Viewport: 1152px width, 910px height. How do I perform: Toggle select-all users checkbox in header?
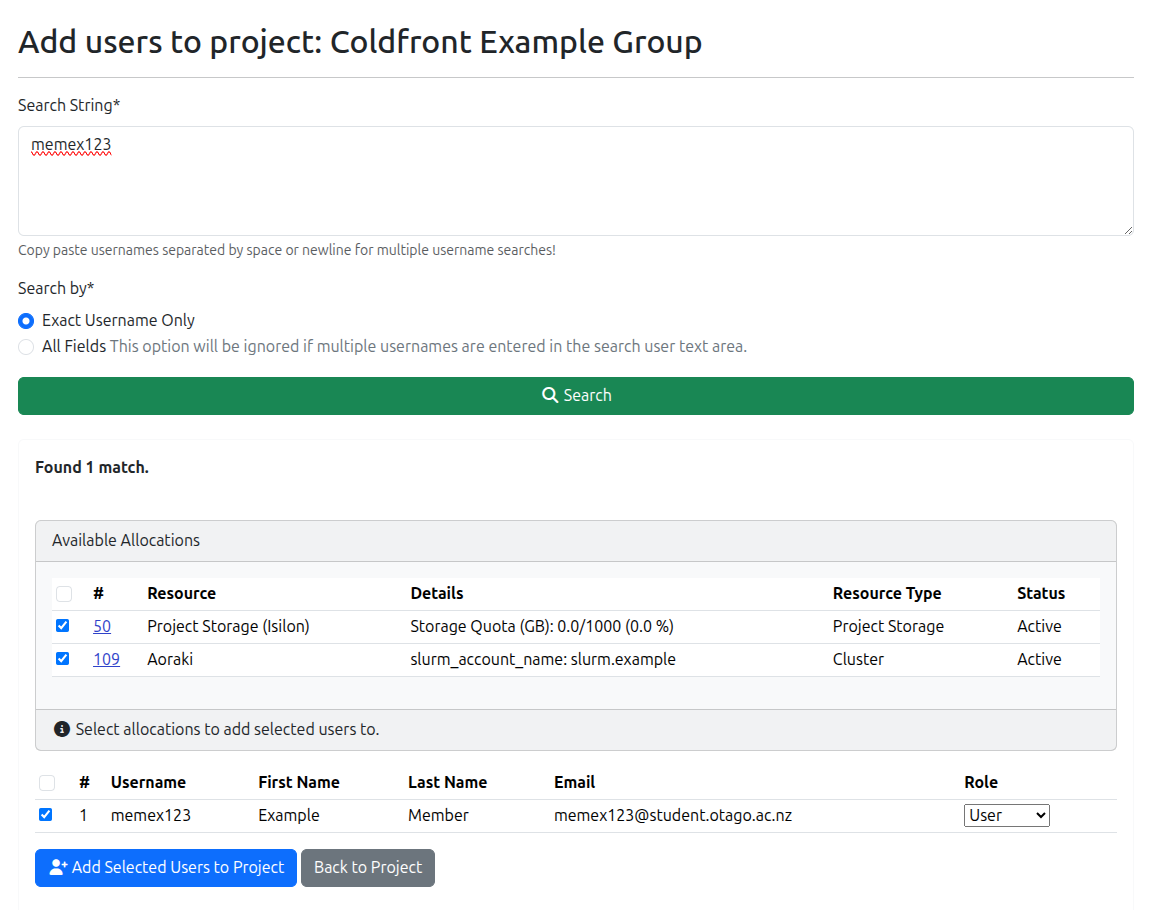pyautogui.click(x=47, y=782)
